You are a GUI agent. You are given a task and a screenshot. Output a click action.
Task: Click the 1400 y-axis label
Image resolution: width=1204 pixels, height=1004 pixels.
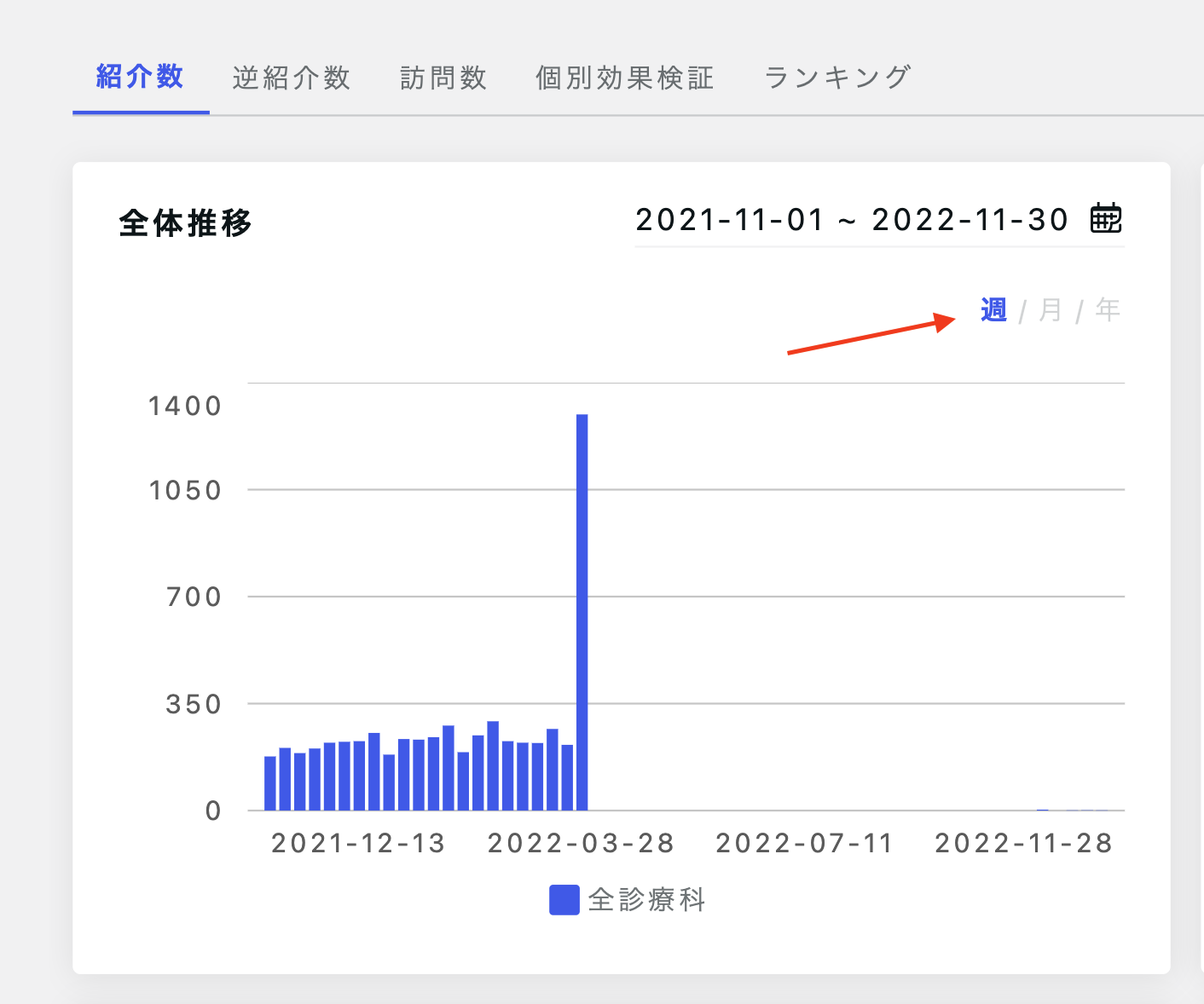point(185,406)
